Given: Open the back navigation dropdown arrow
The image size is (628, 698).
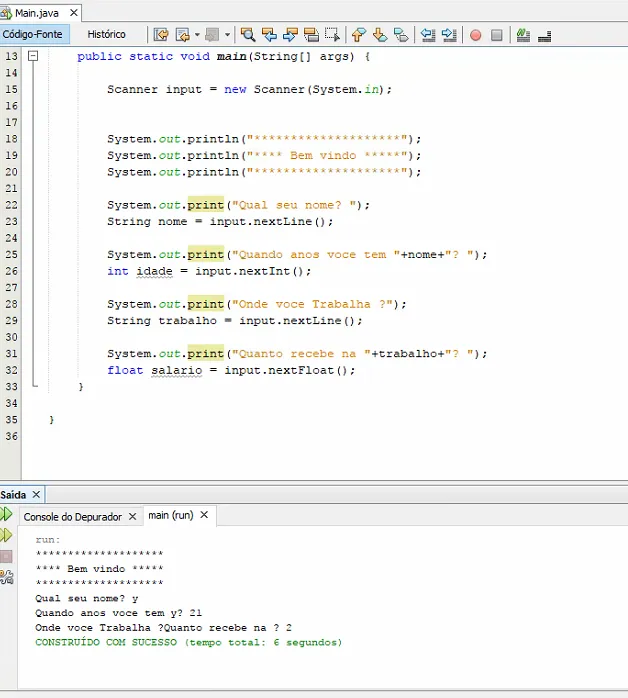Looking at the screenshot, I should 197,35.
